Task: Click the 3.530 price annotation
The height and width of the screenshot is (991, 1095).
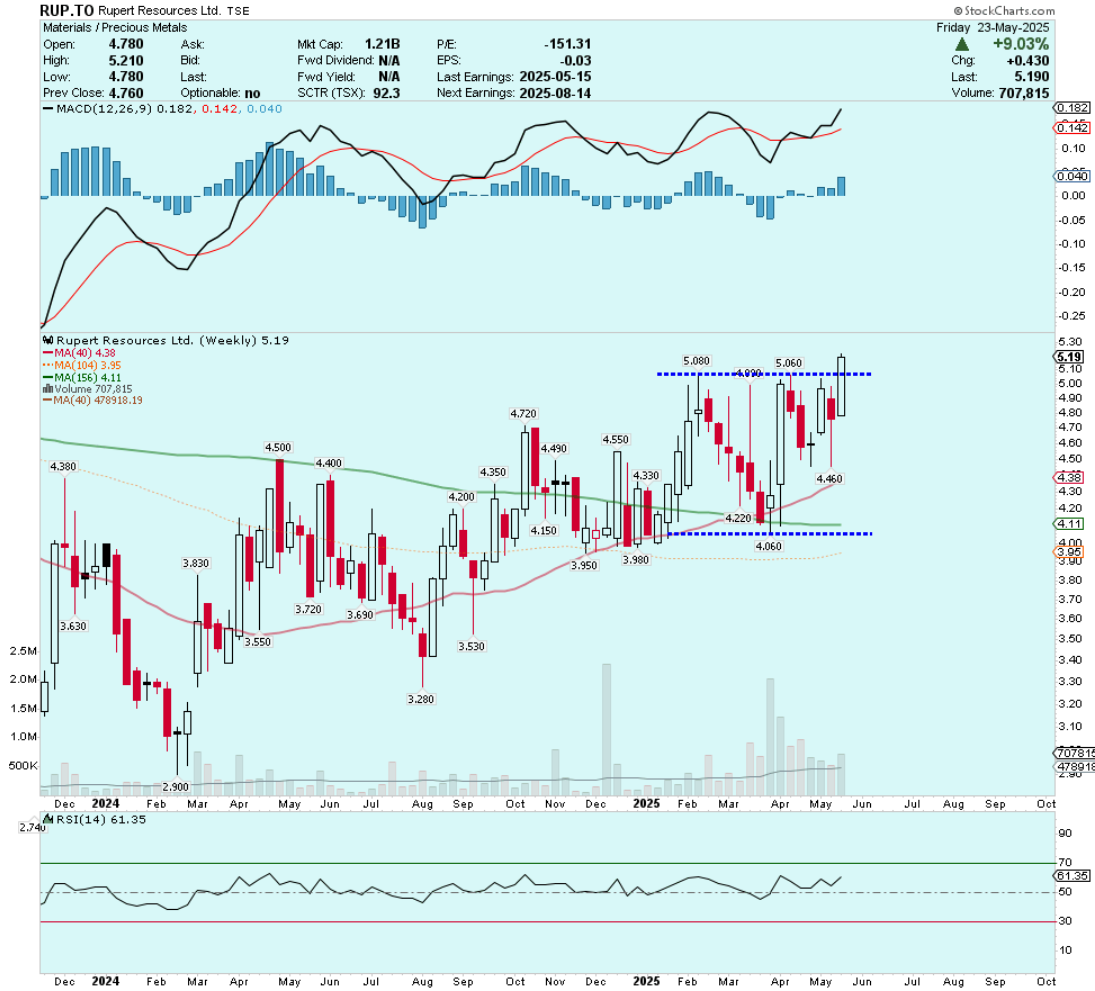Action: (471, 647)
